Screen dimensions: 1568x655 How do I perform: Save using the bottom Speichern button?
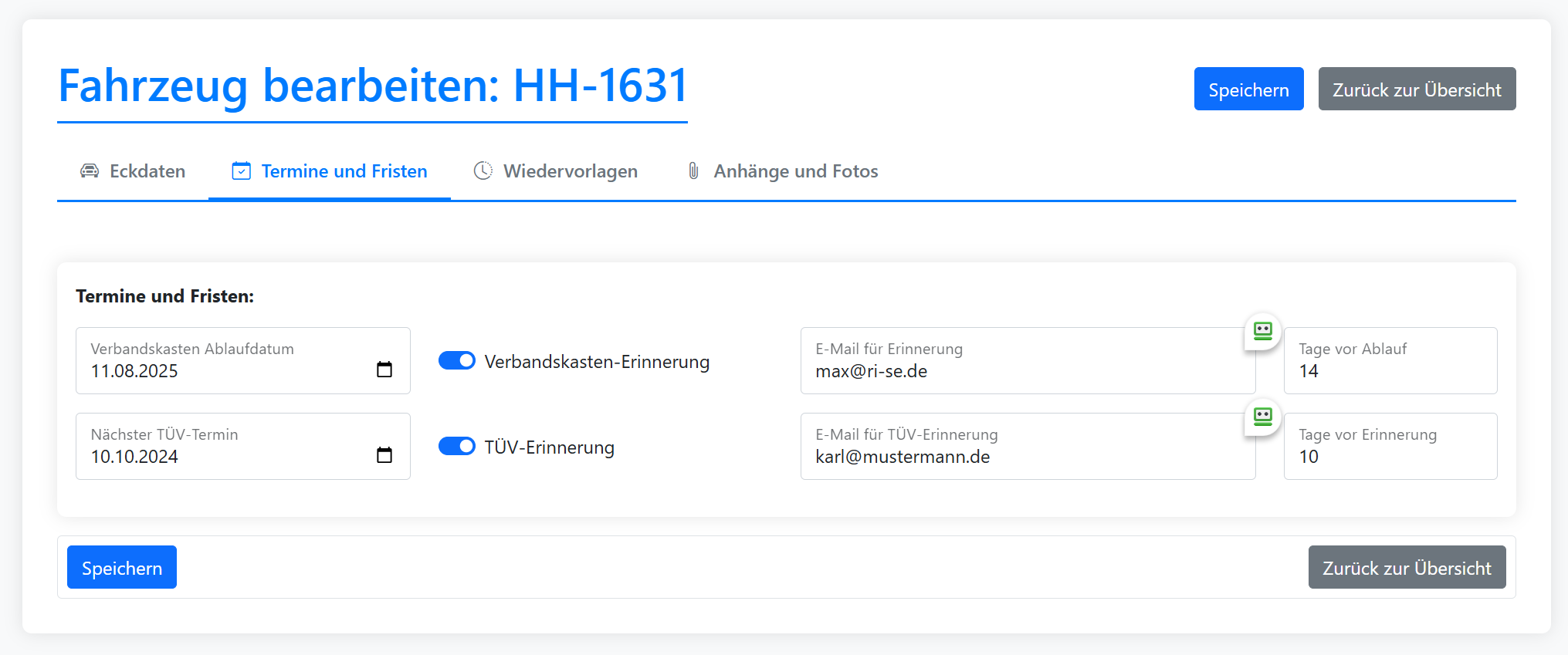pos(122,568)
